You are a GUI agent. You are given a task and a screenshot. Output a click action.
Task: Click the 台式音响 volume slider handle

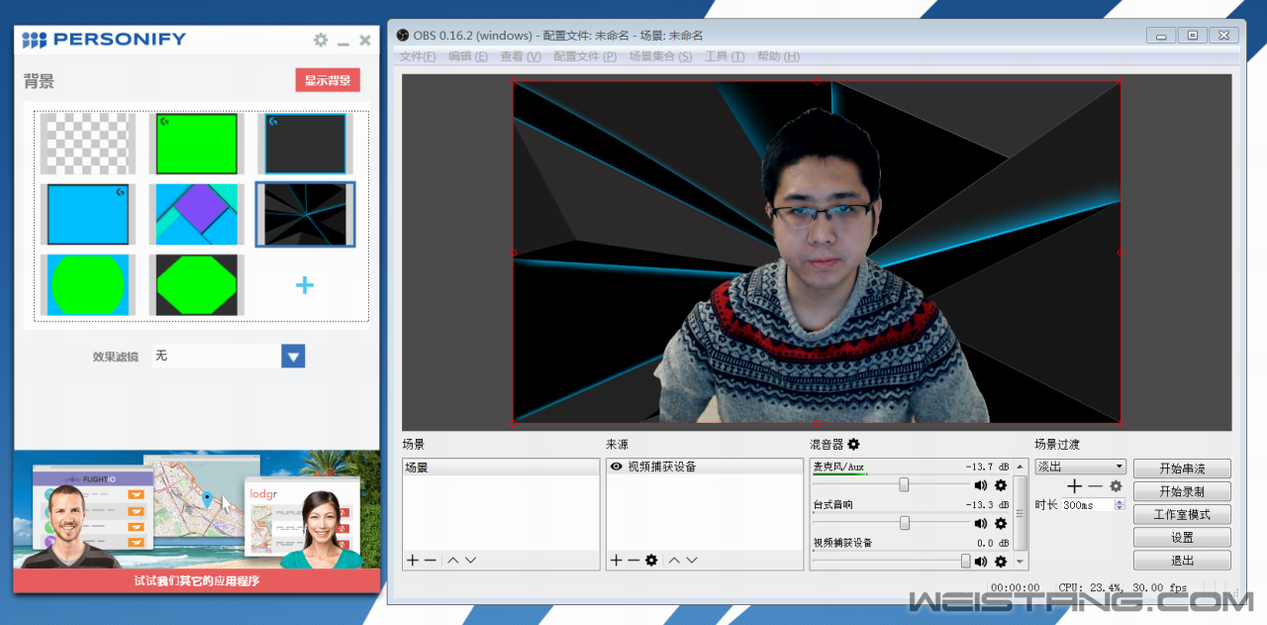[905, 523]
